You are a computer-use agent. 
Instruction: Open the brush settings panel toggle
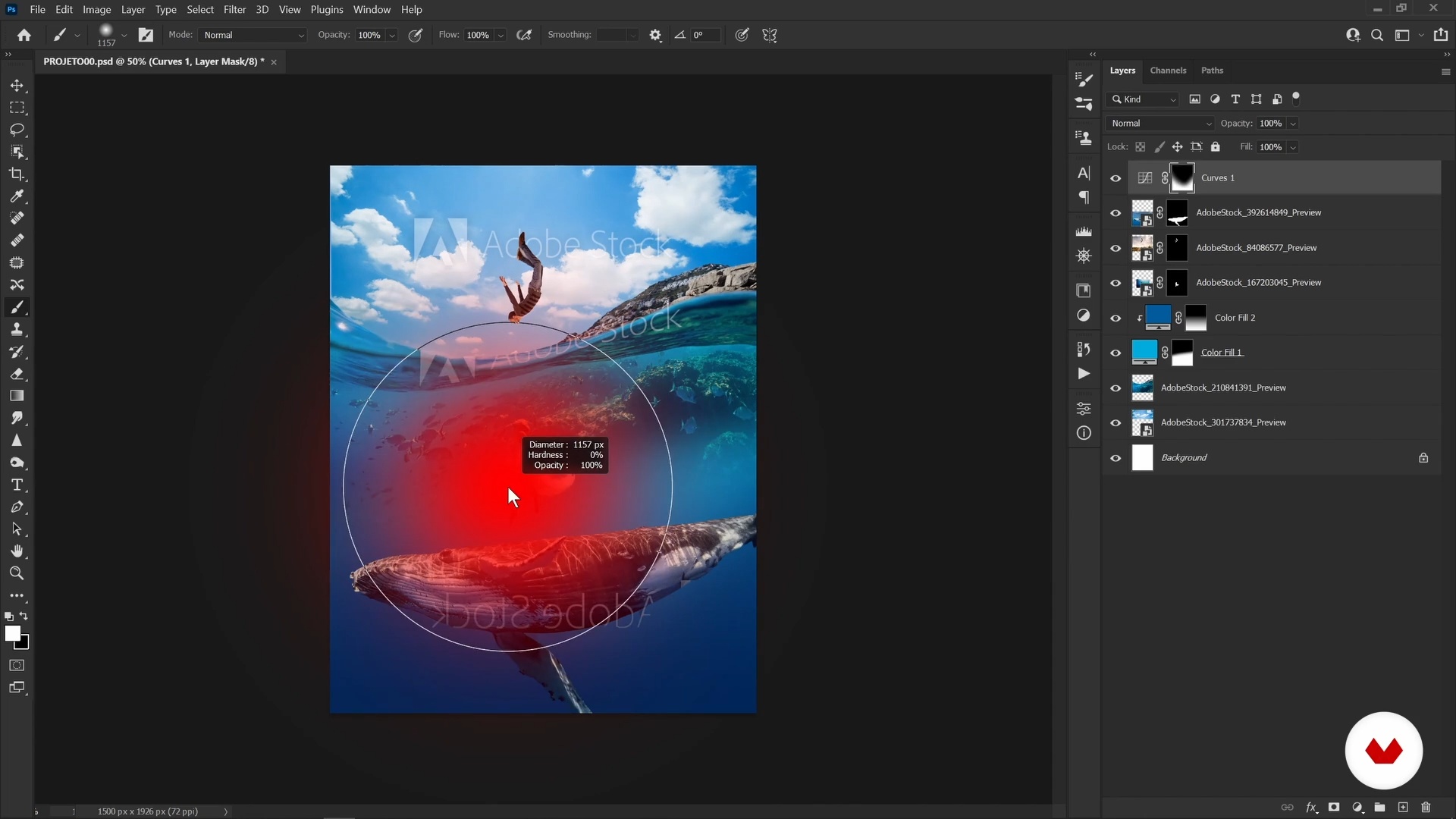point(146,35)
